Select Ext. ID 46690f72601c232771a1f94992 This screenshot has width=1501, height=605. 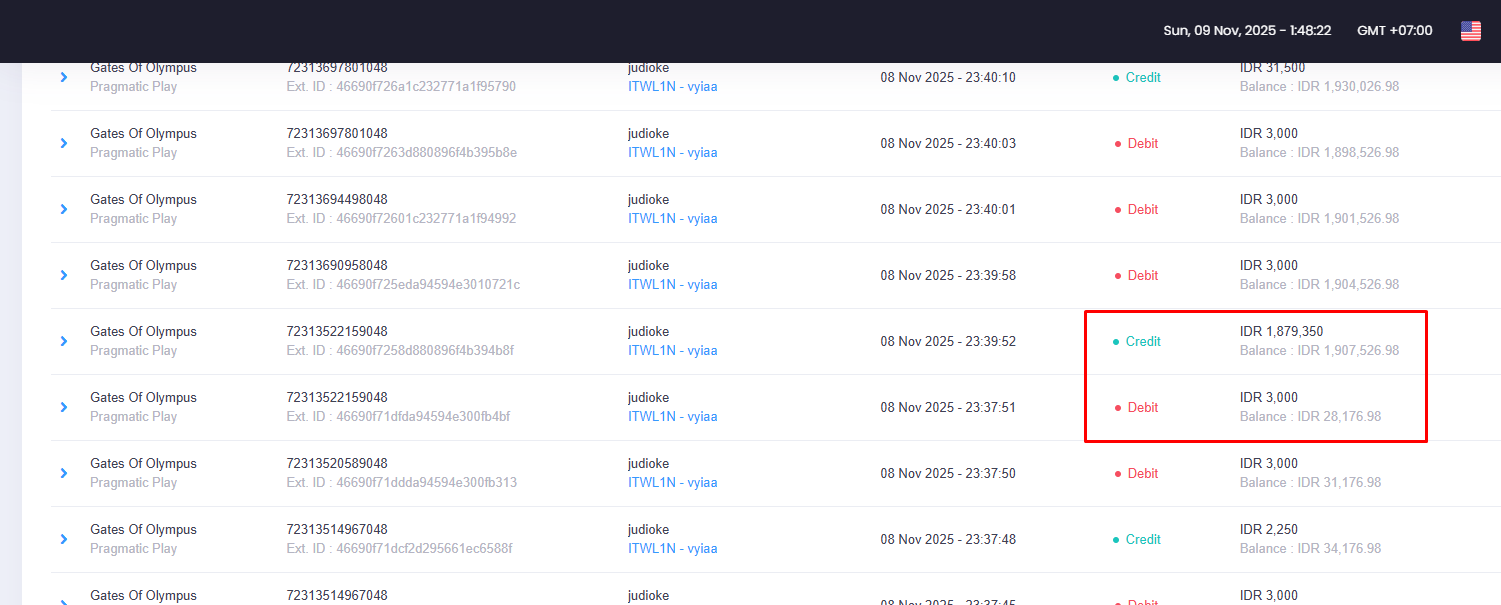(x=401, y=219)
